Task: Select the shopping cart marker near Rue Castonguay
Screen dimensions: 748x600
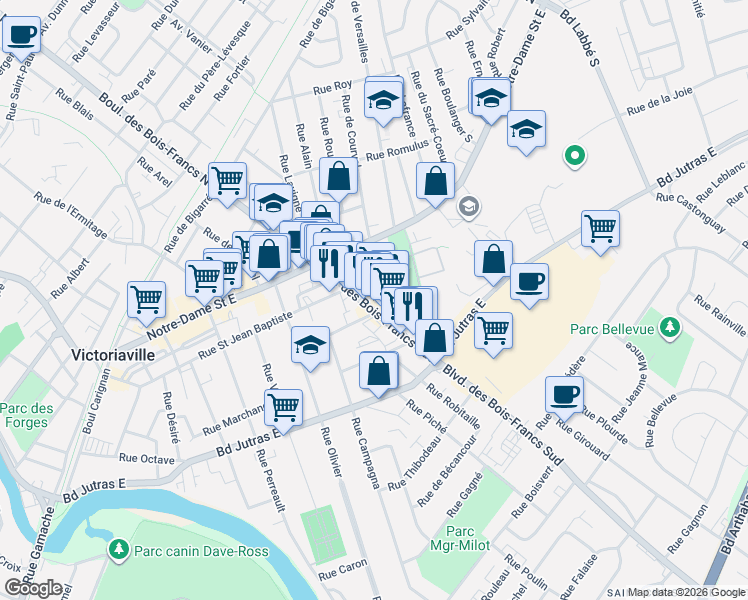Action: 601,229
